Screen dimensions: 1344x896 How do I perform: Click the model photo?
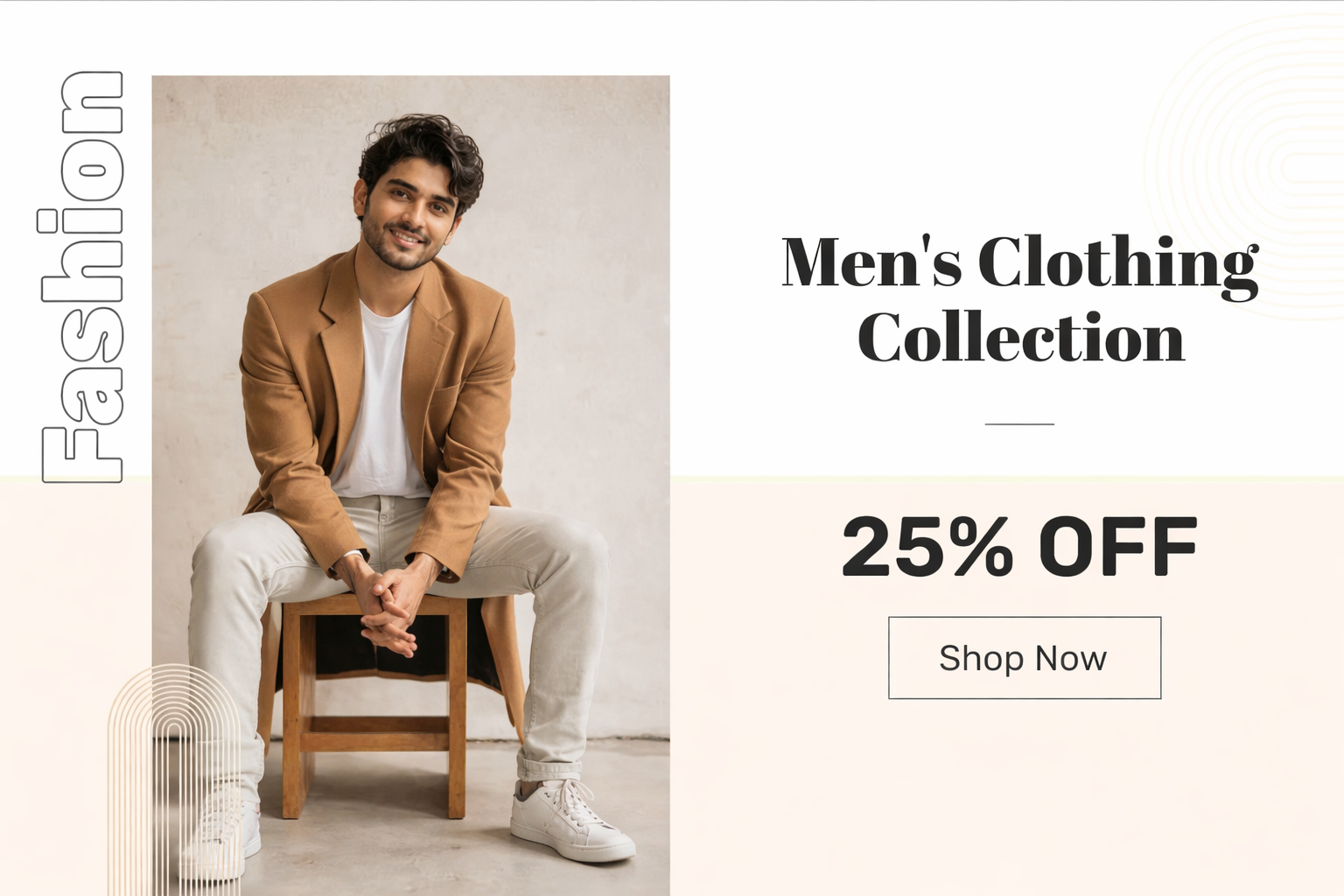tap(410, 486)
